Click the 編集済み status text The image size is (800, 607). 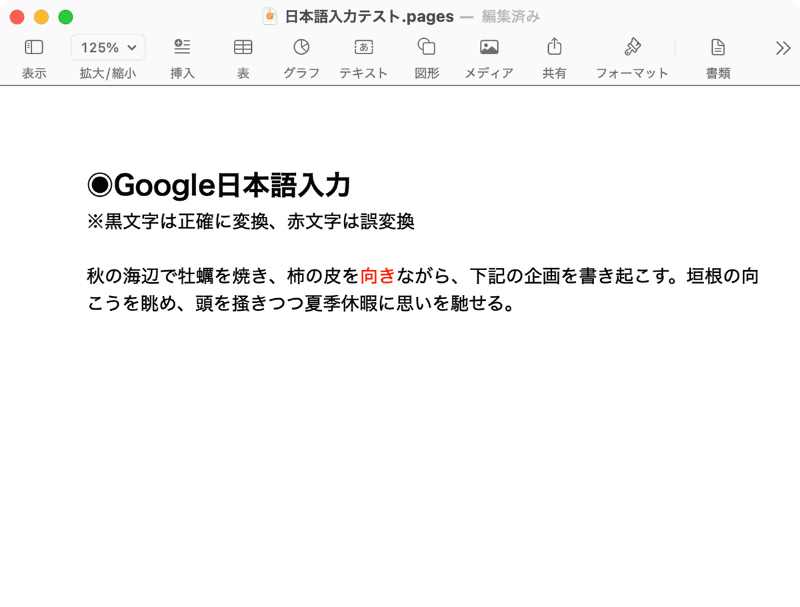tap(511, 16)
